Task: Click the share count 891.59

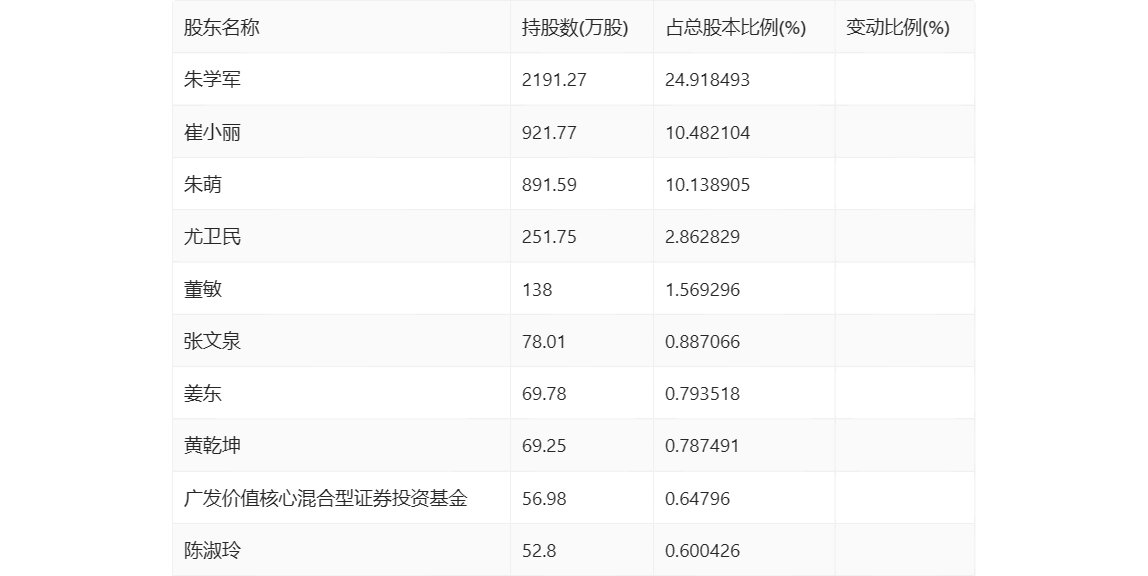Action: coord(549,184)
